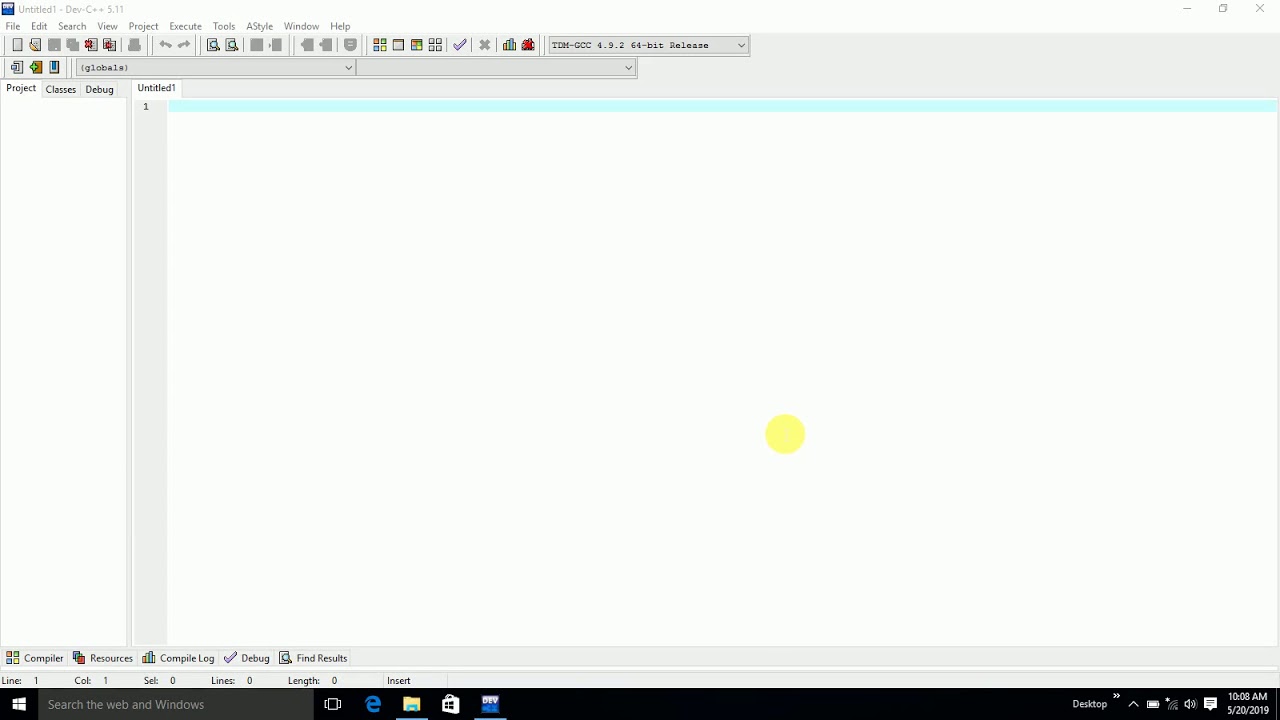Profile analysis bar chart icon
The image size is (1280, 720).
coord(510,45)
